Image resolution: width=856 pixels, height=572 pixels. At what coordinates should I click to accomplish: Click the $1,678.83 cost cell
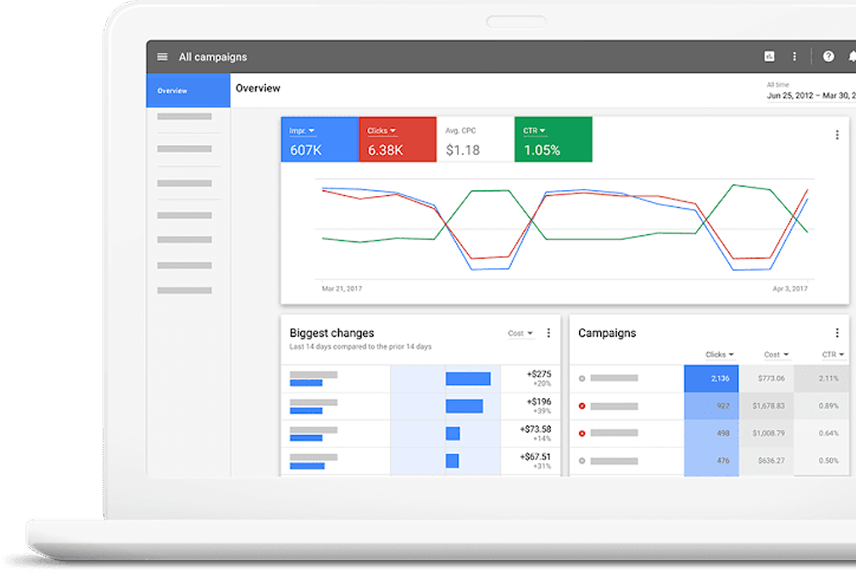pos(766,406)
